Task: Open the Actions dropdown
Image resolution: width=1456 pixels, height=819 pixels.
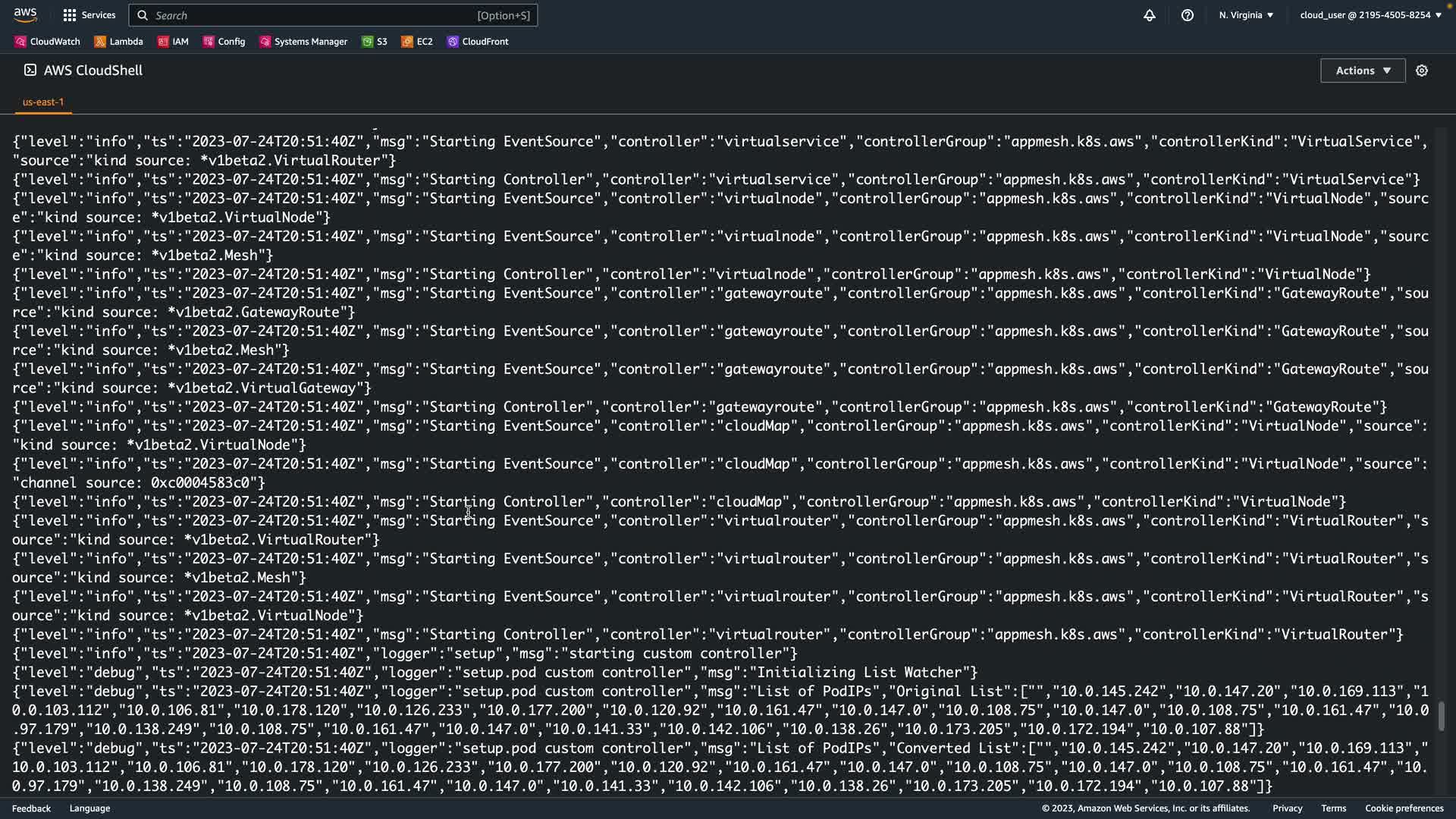Action: pos(1363,71)
